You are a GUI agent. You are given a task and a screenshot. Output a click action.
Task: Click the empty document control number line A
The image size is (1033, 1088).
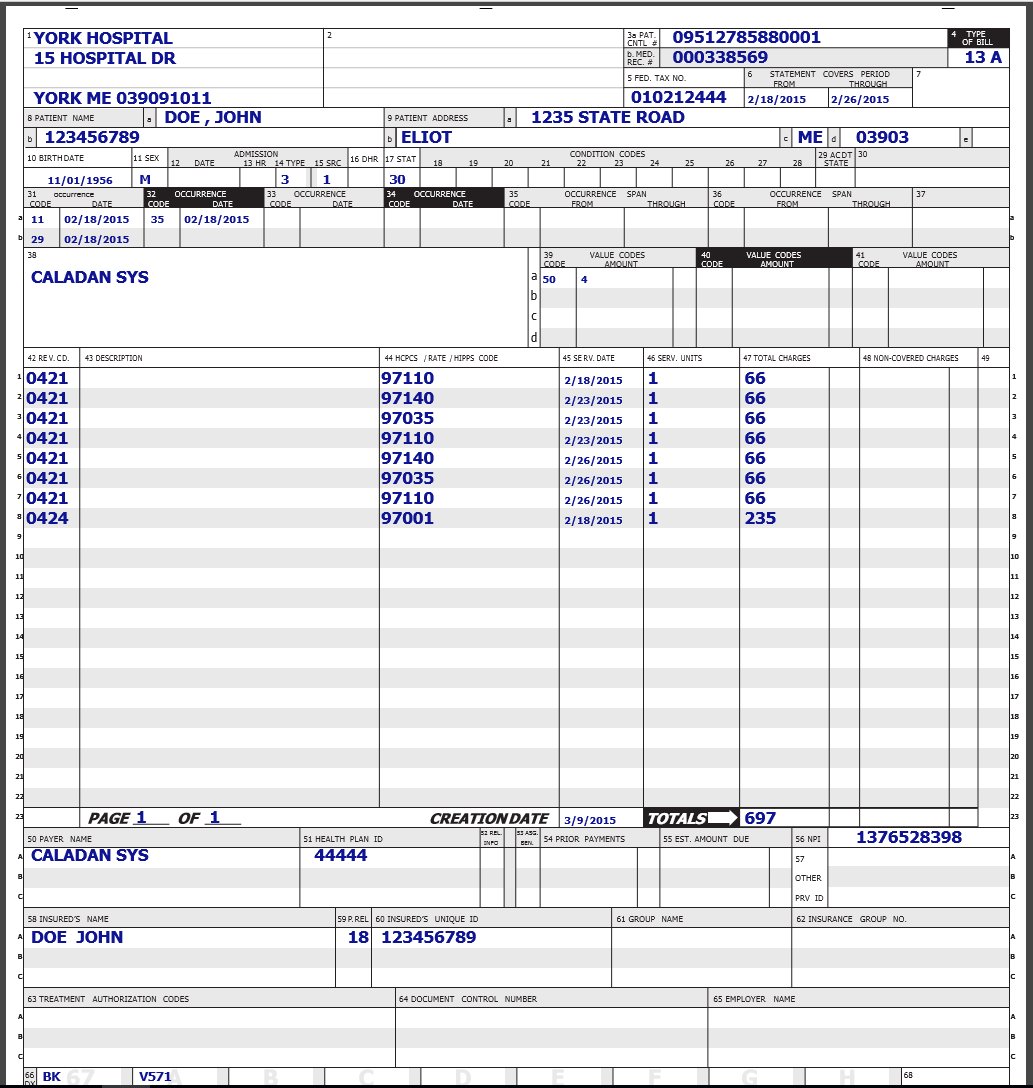coord(552,1017)
